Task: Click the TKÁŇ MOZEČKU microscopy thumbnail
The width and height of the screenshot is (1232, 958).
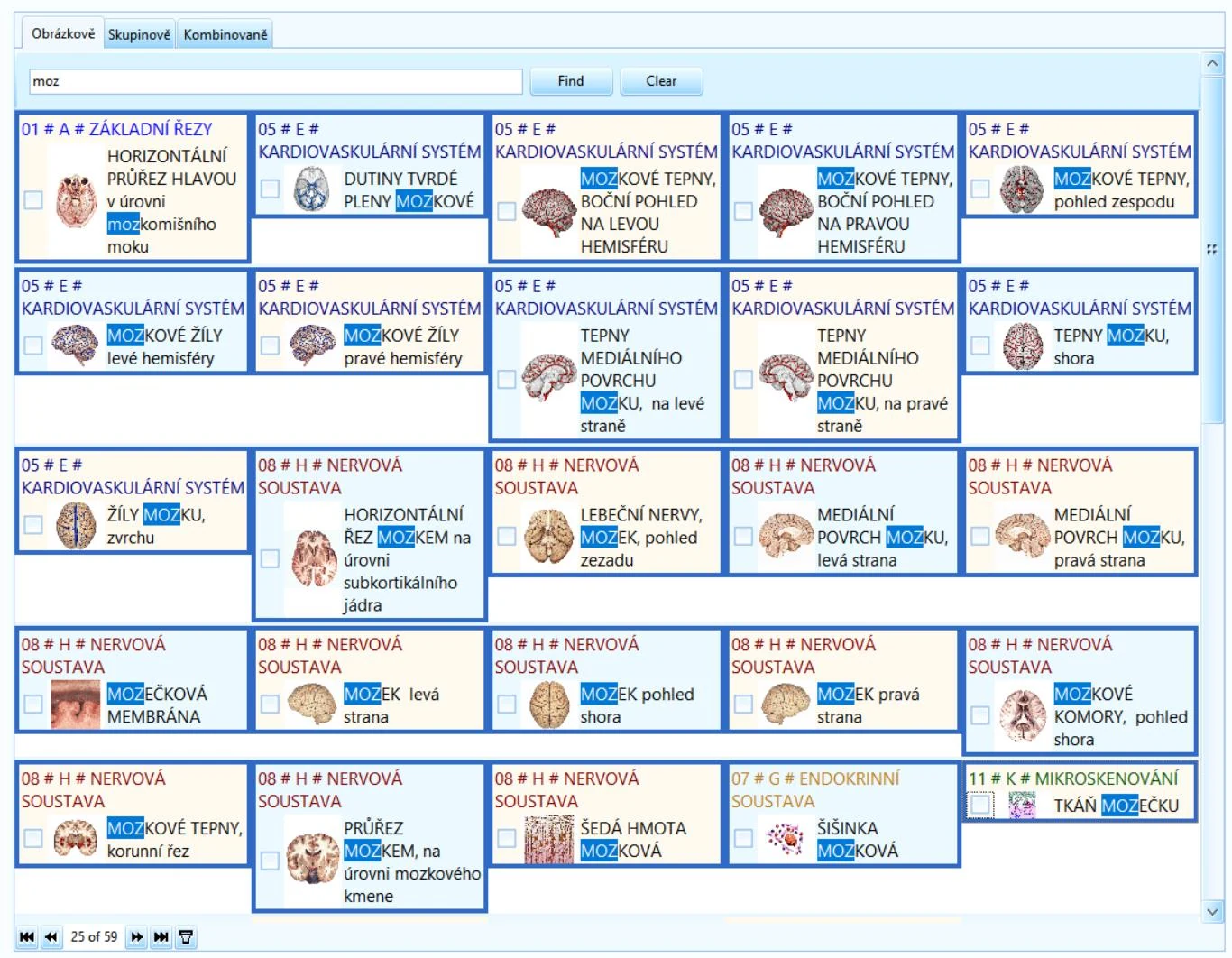Action: (x=1022, y=806)
